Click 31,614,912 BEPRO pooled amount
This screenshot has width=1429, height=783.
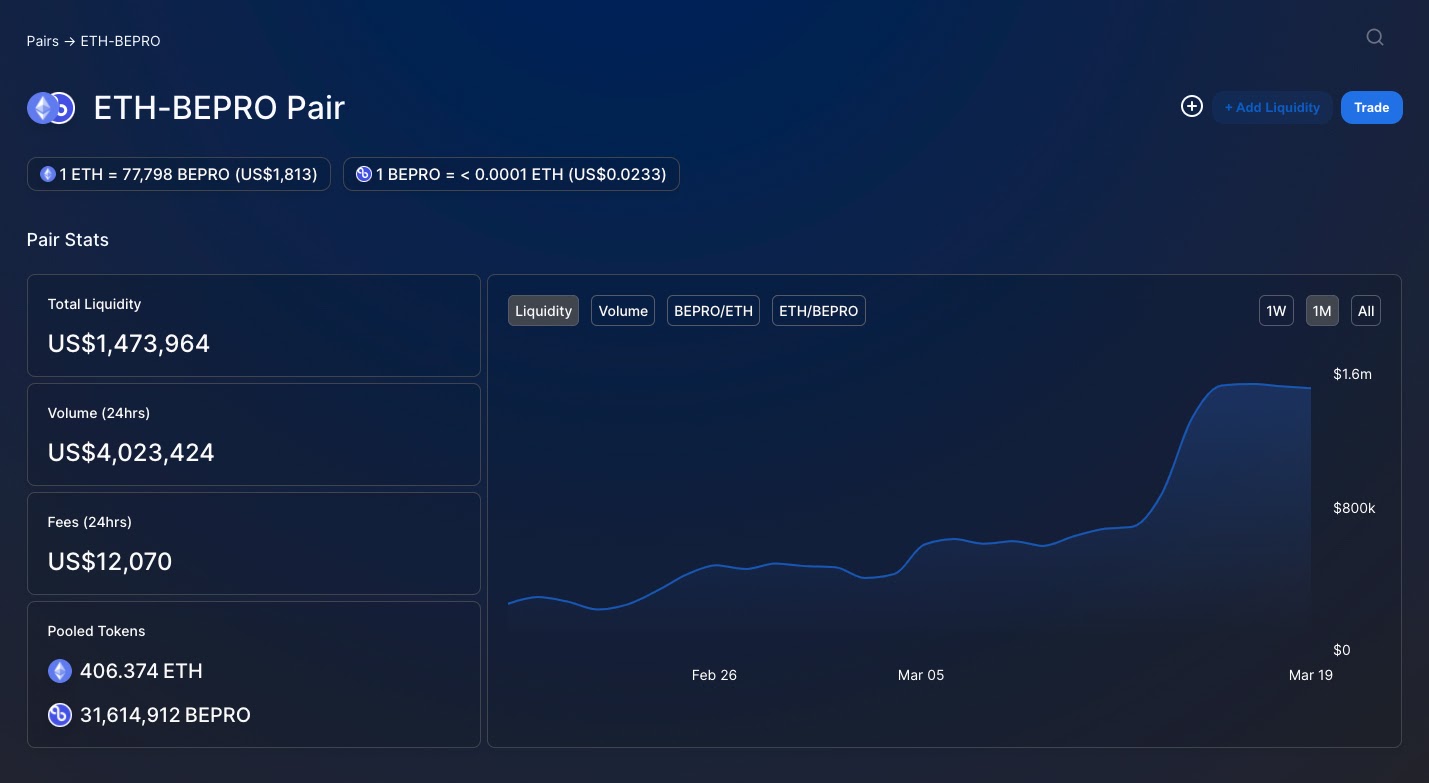[165, 715]
